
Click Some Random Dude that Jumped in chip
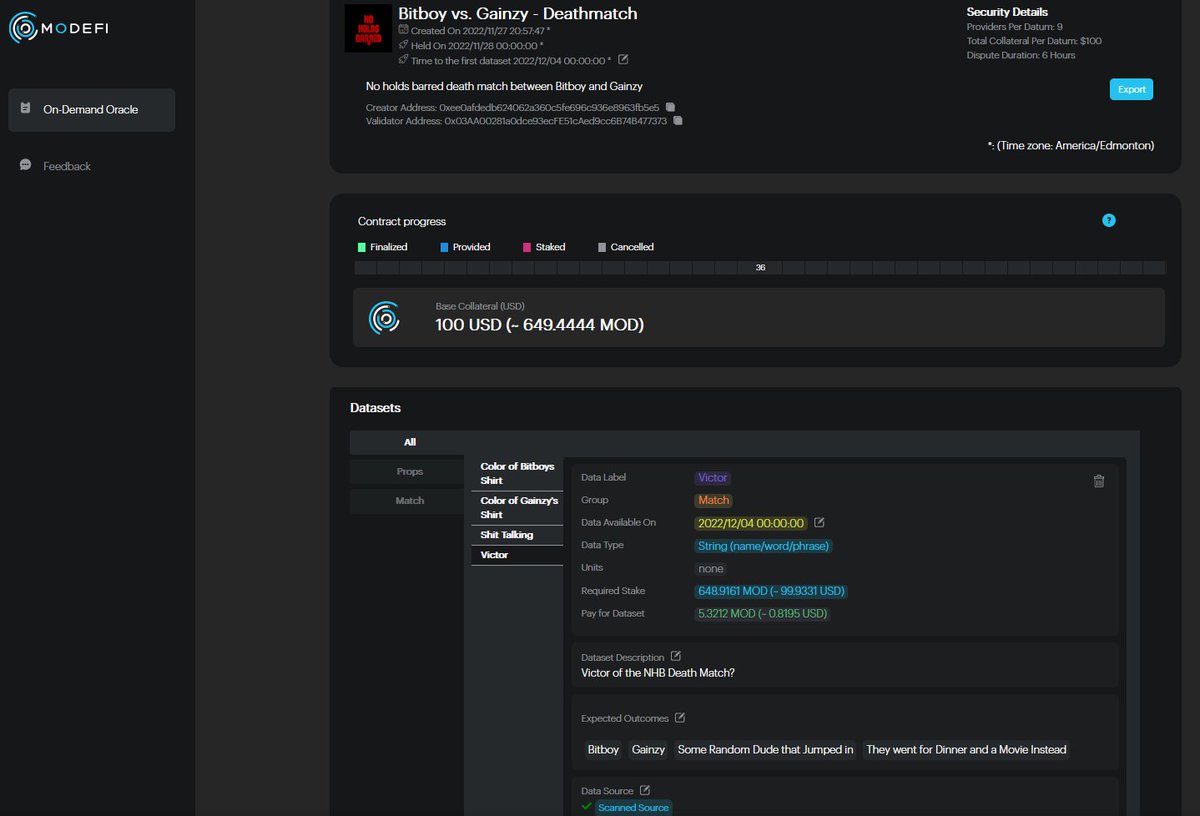[x=766, y=749]
